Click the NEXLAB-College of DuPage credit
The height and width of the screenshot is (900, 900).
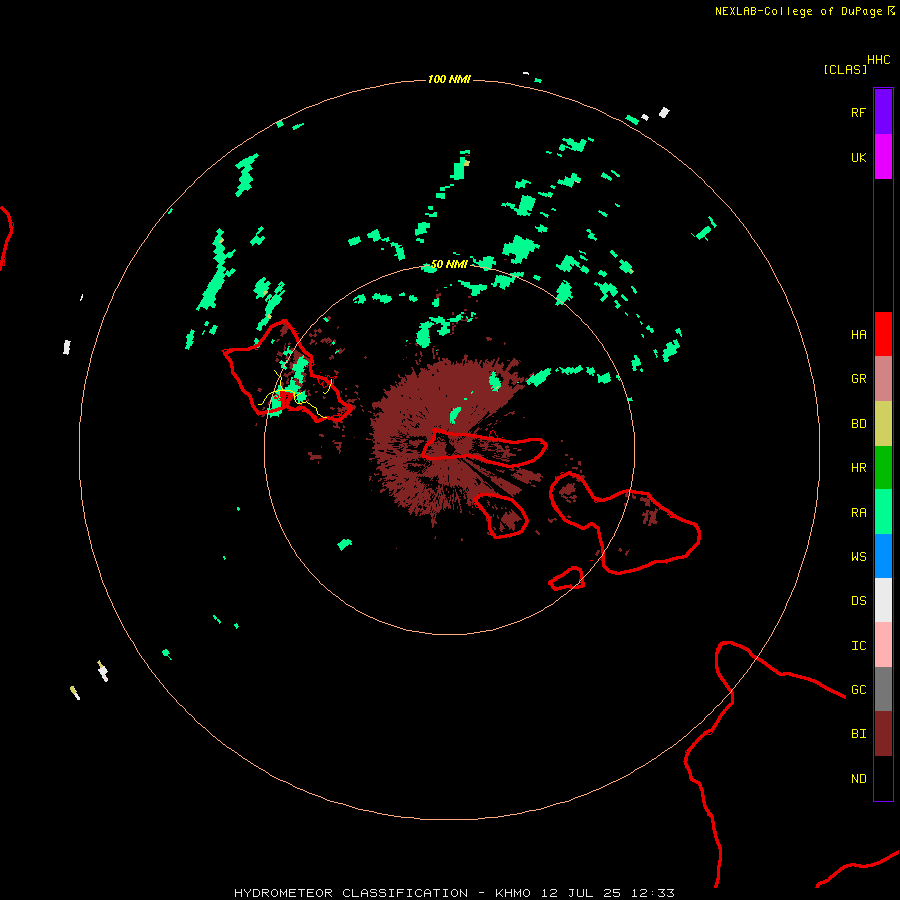point(798,11)
